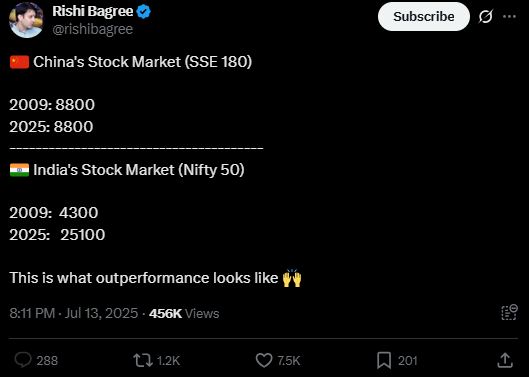Viewport: 529px width, 377px height.
Task: Click Rishi Bagree's profile picture
Action: point(26,20)
